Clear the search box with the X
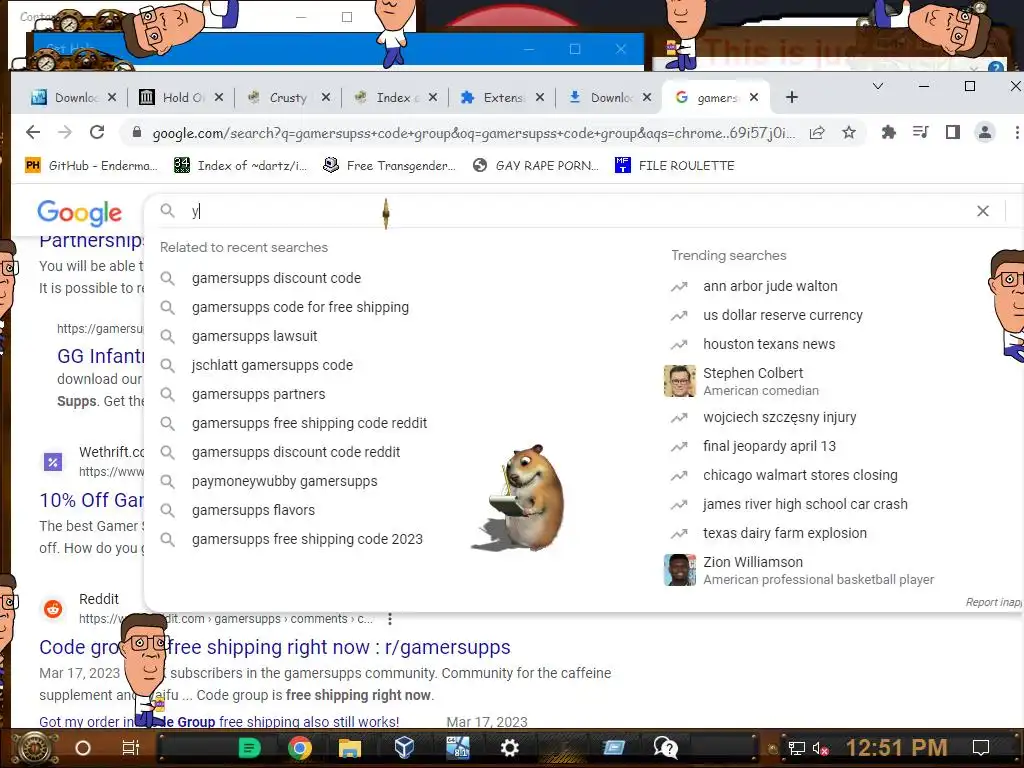 tap(983, 211)
